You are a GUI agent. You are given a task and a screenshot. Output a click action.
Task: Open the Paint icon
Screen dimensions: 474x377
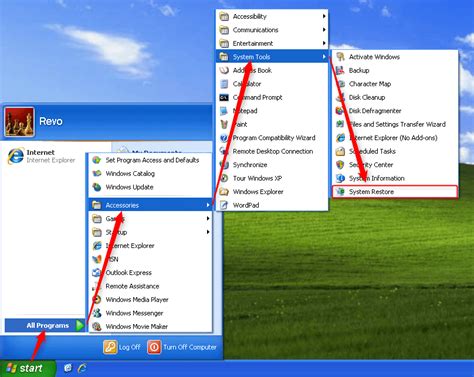tap(224, 124)
